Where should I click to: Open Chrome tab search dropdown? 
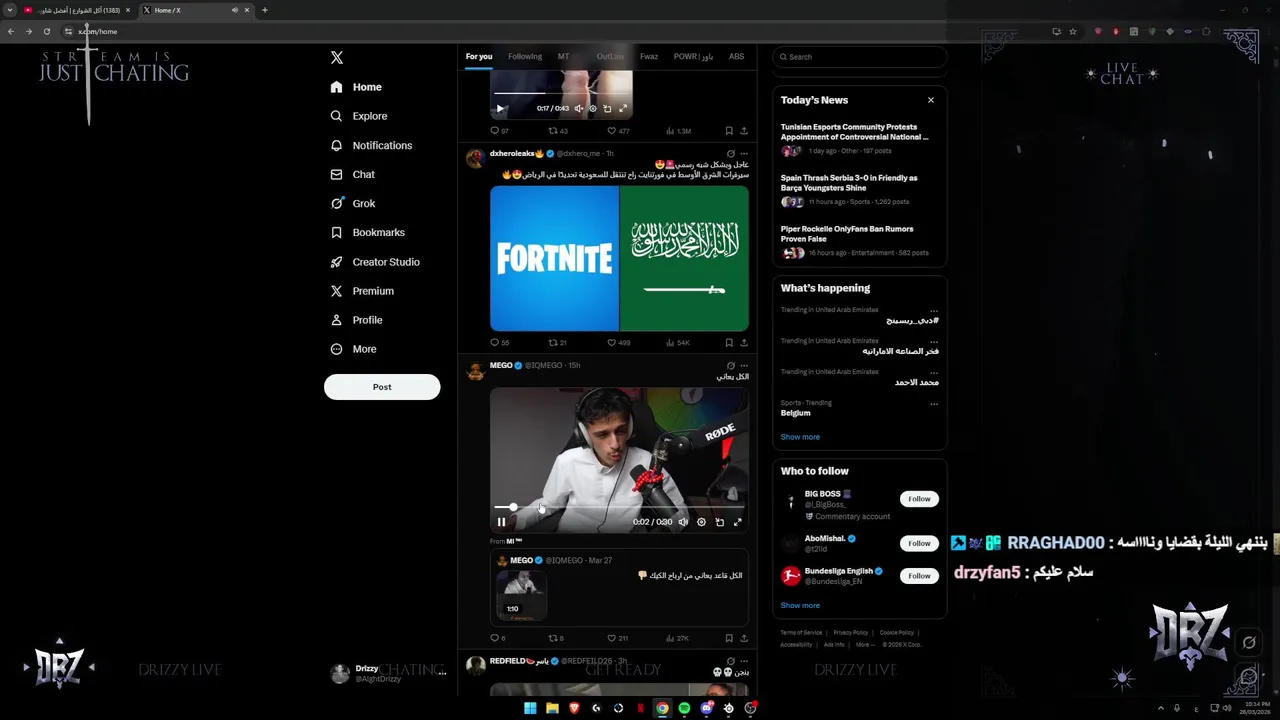pos(10,10)
